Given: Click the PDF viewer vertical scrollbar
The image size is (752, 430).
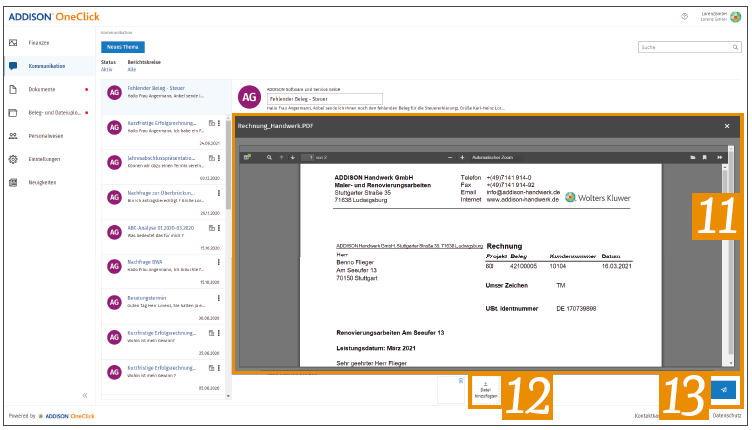Looking at the screenshot, I should 725,266.
